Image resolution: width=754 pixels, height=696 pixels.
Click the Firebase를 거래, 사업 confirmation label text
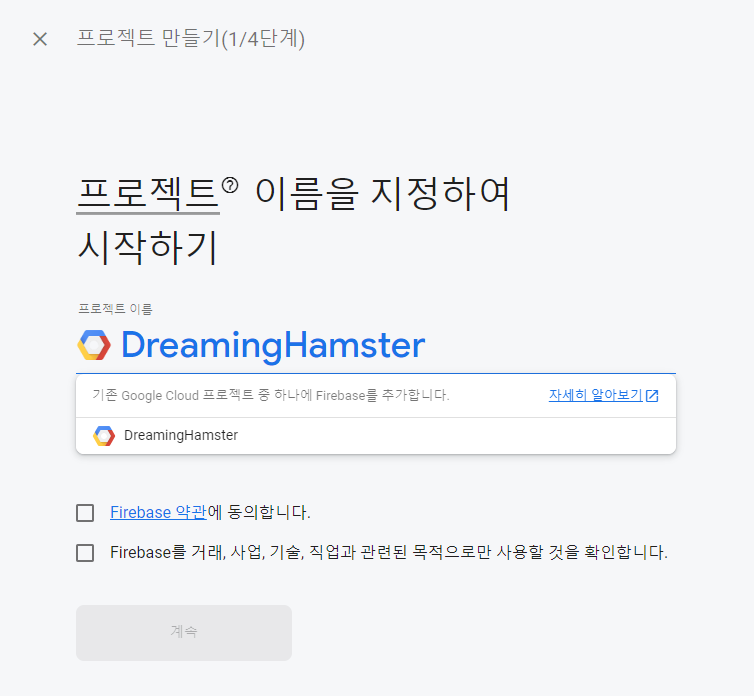pyautogui.click(x=389, y=552)
